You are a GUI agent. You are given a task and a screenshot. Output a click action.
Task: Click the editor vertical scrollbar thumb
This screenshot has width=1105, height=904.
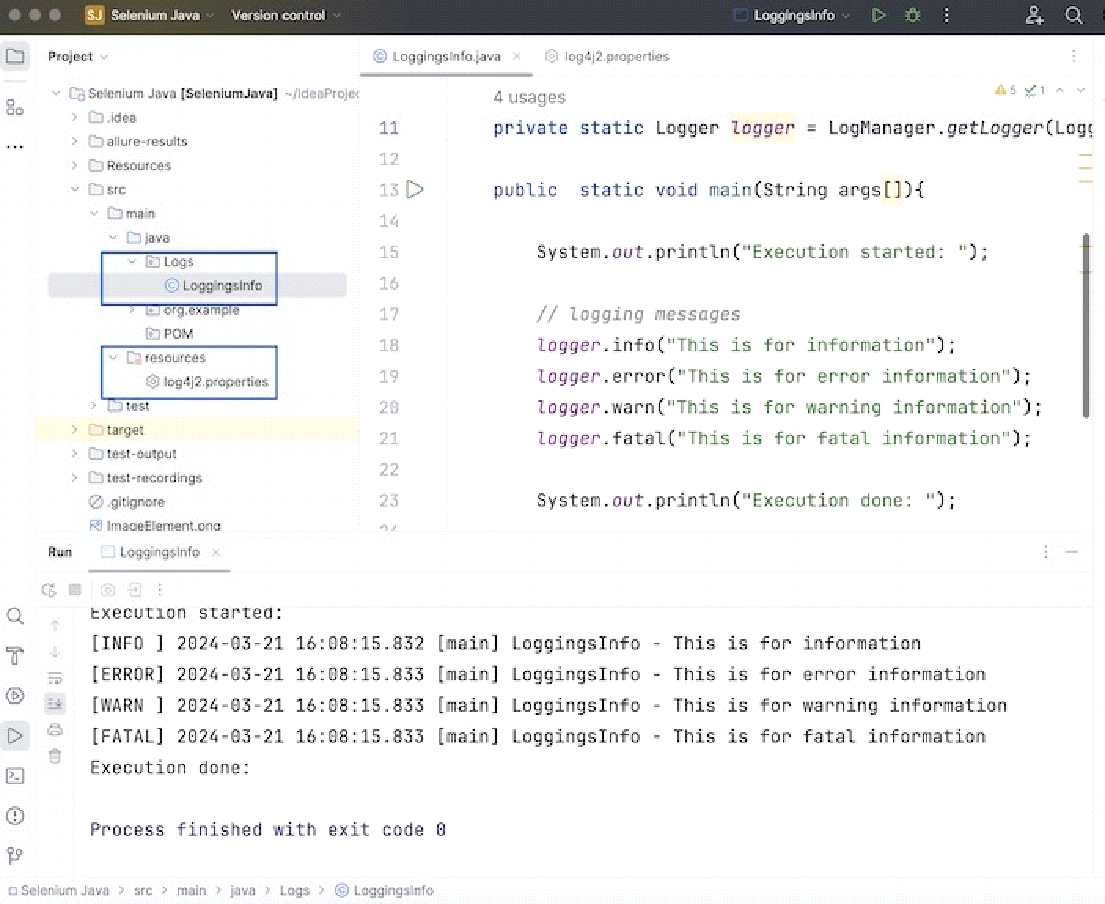point(1086,326)
